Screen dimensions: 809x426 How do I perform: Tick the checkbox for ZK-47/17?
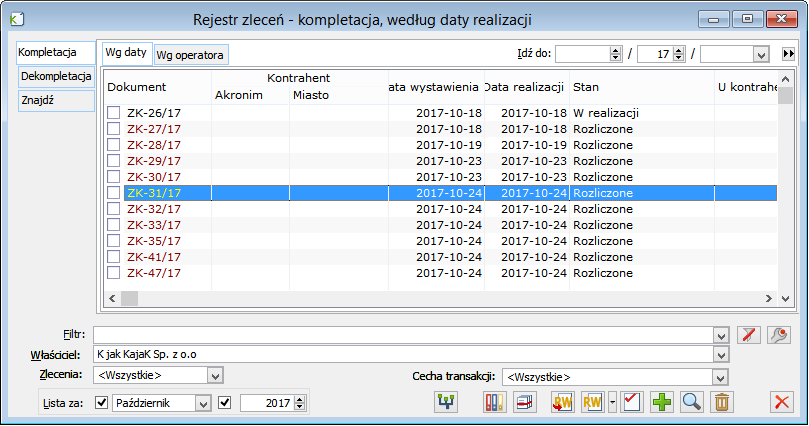(x=114, y=272)
